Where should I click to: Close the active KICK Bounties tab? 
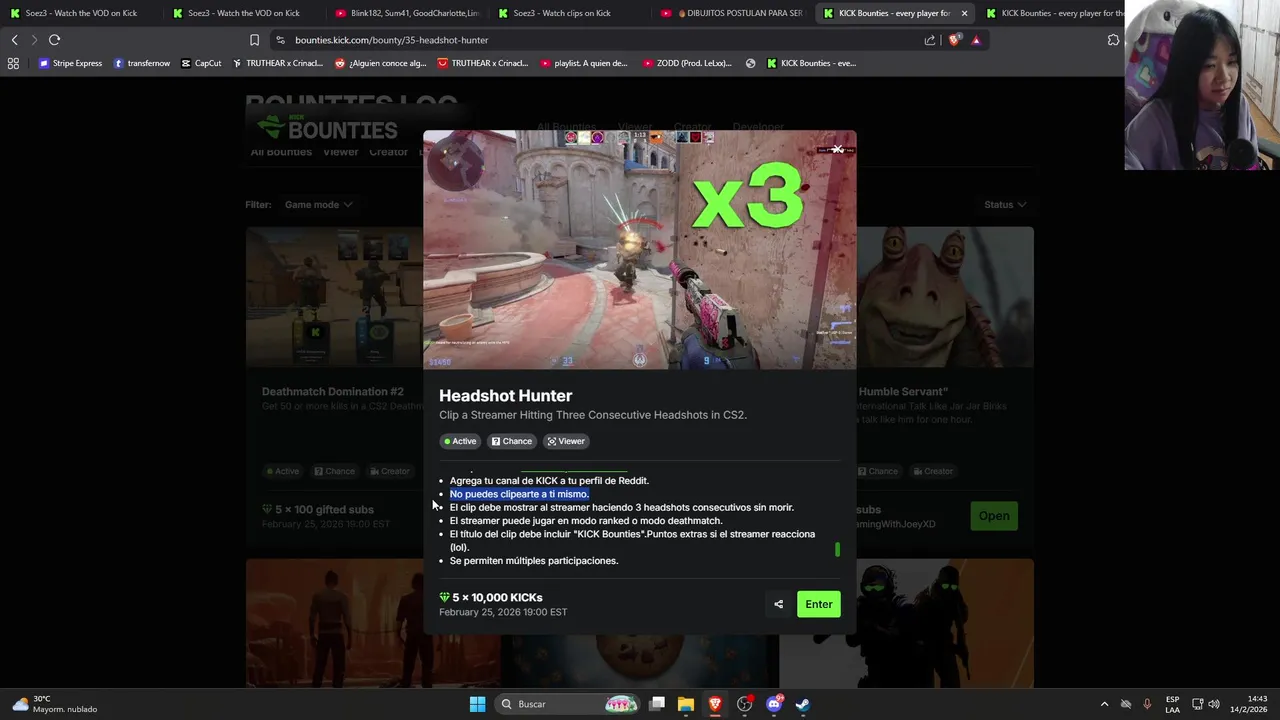[964, 13]
